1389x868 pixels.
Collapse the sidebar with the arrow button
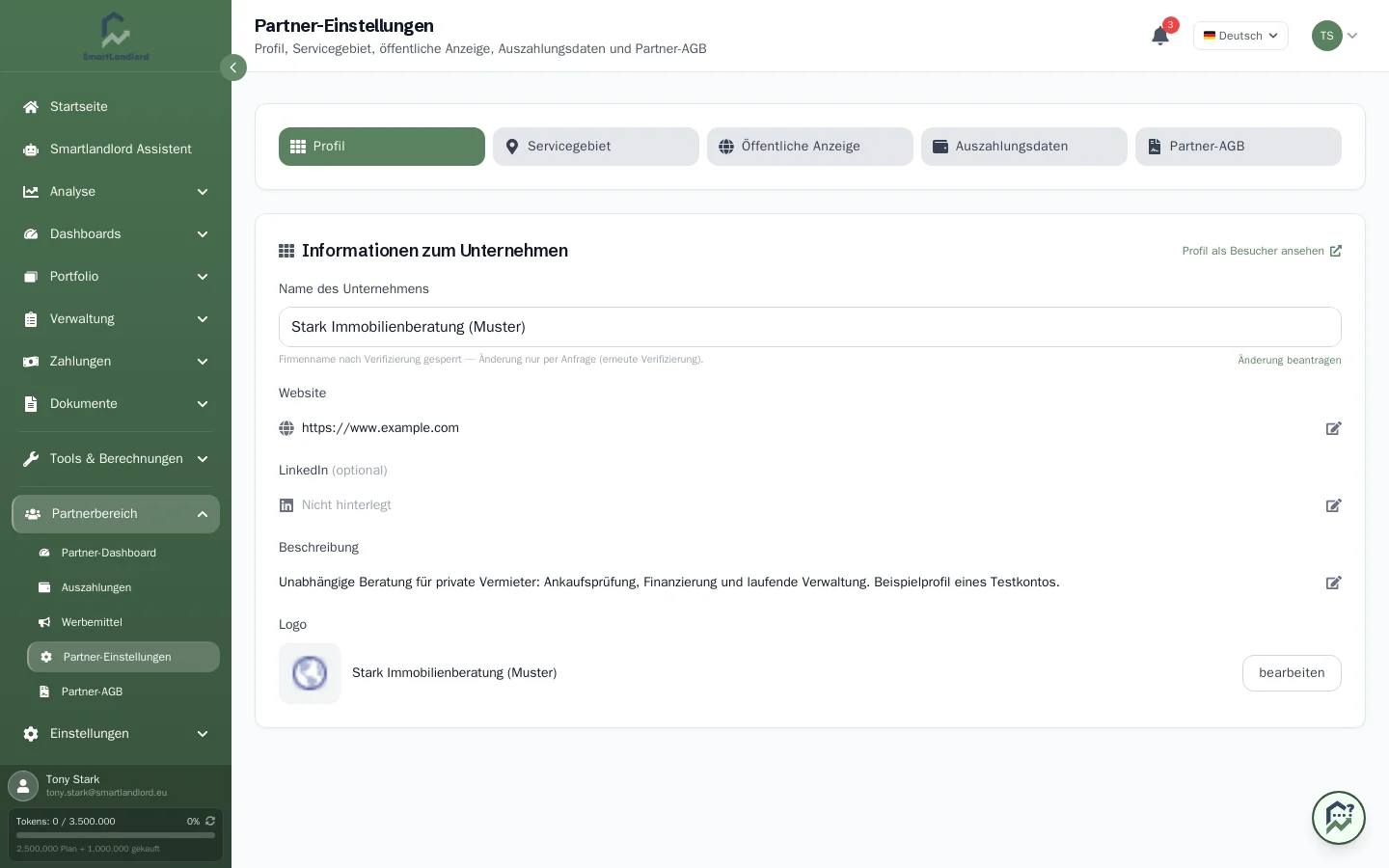(x=233, y=68)
